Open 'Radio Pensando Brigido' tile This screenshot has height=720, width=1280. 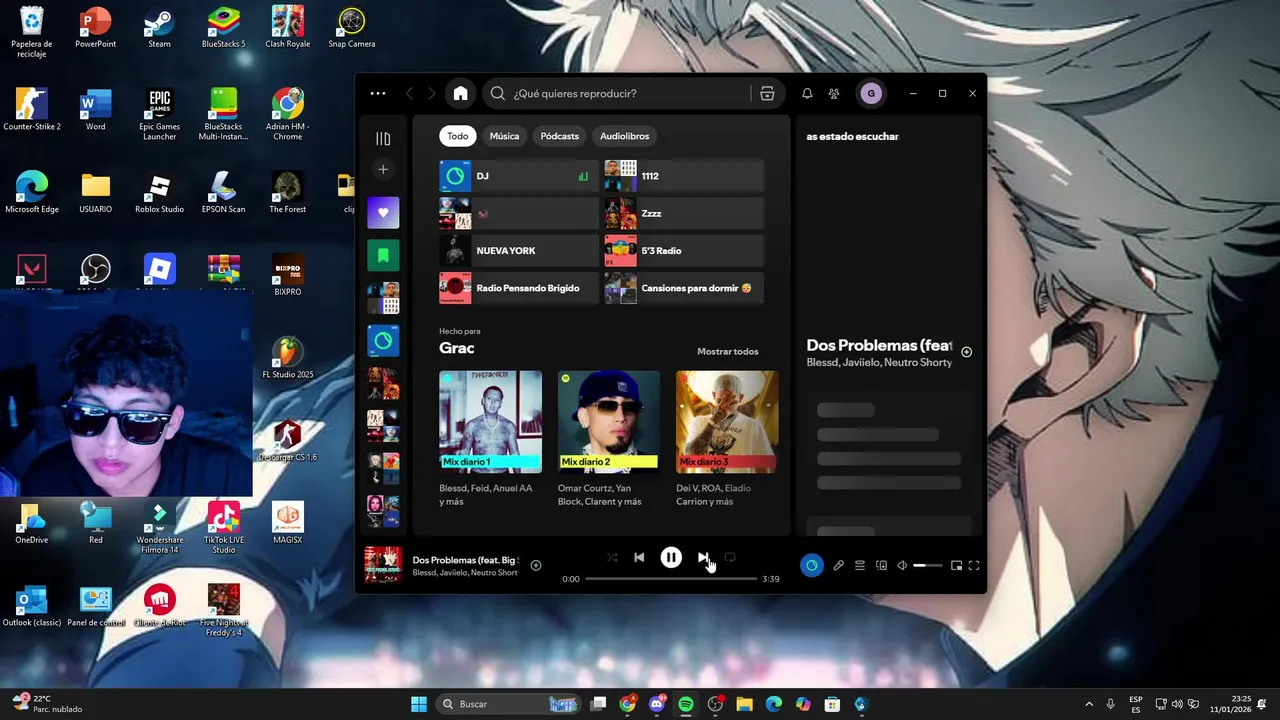[518, 288]
